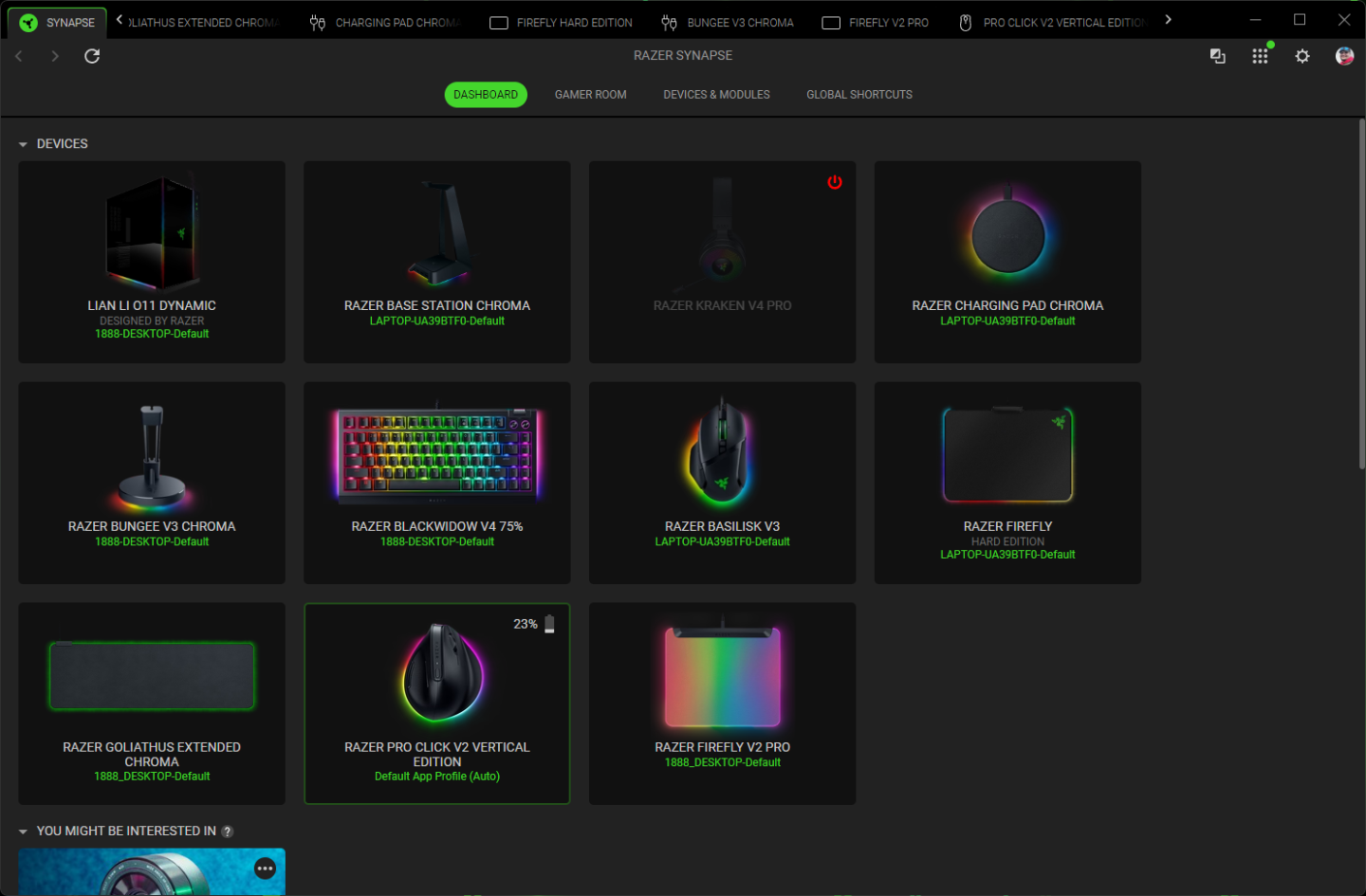This screenshot has width=1366, height=896.
Task: Open the Razer Charging Pad Chroma card
Action: tap(1007, 262)
